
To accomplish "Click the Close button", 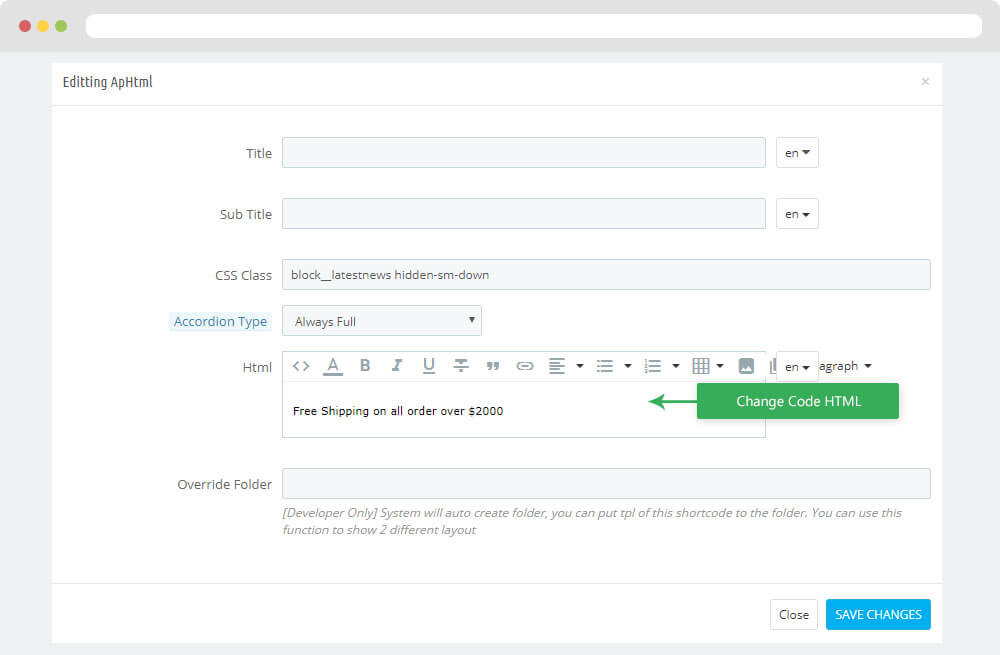I will tap(794, 615).
